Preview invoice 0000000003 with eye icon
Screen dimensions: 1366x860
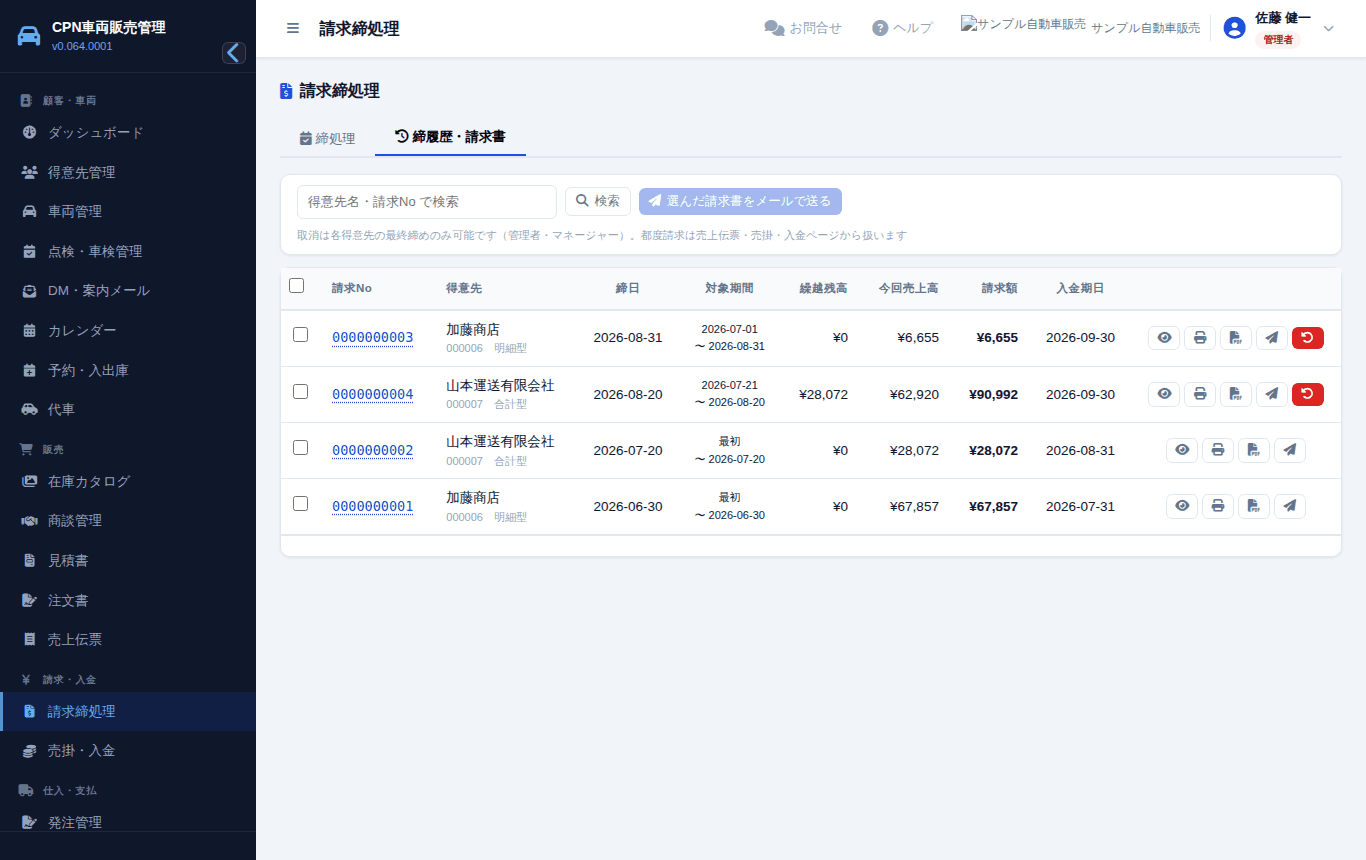1164,338
